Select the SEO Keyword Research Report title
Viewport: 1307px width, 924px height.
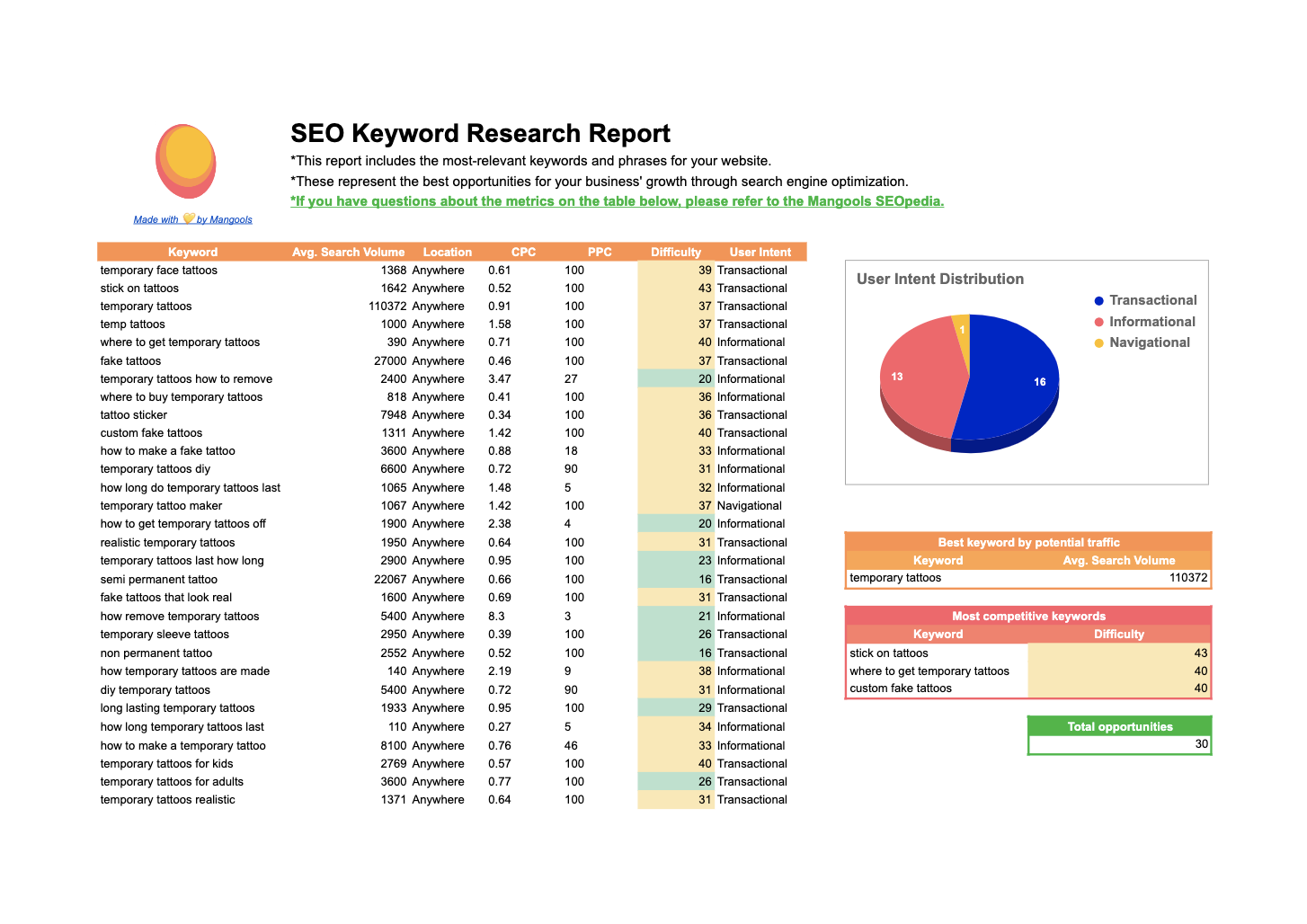pos(480,133)
